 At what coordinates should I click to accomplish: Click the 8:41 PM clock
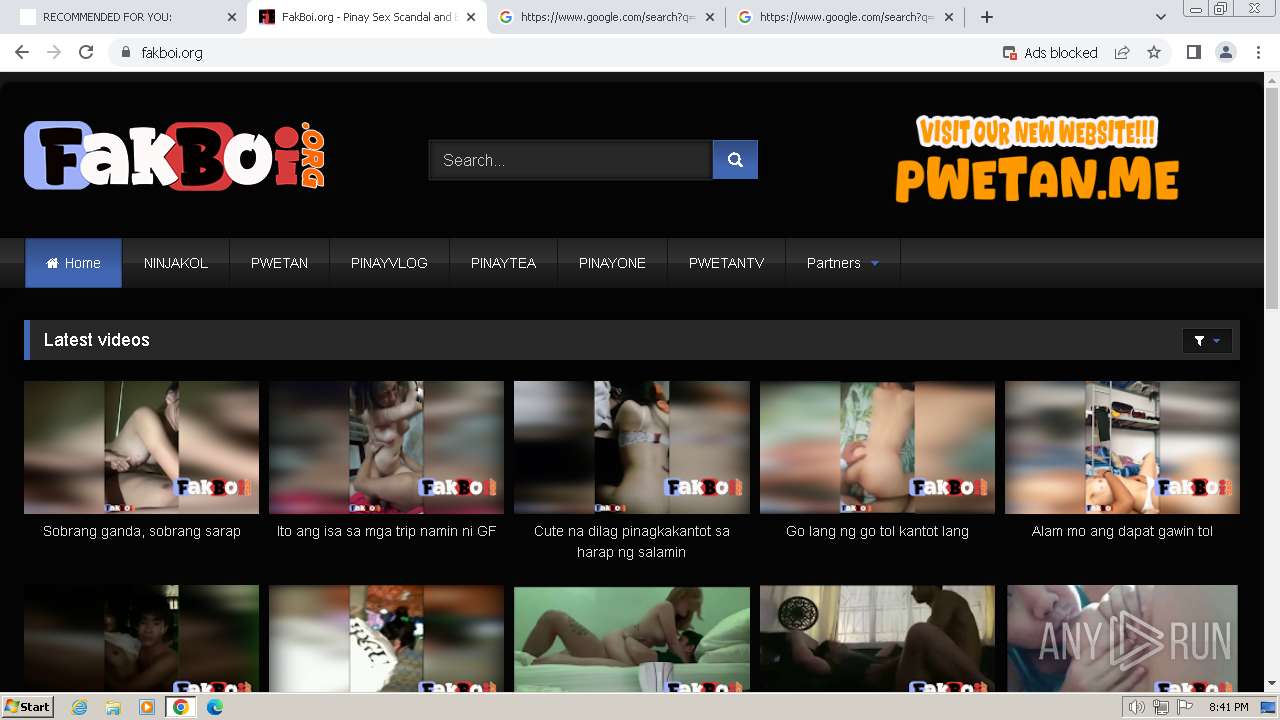[1229, 707]
